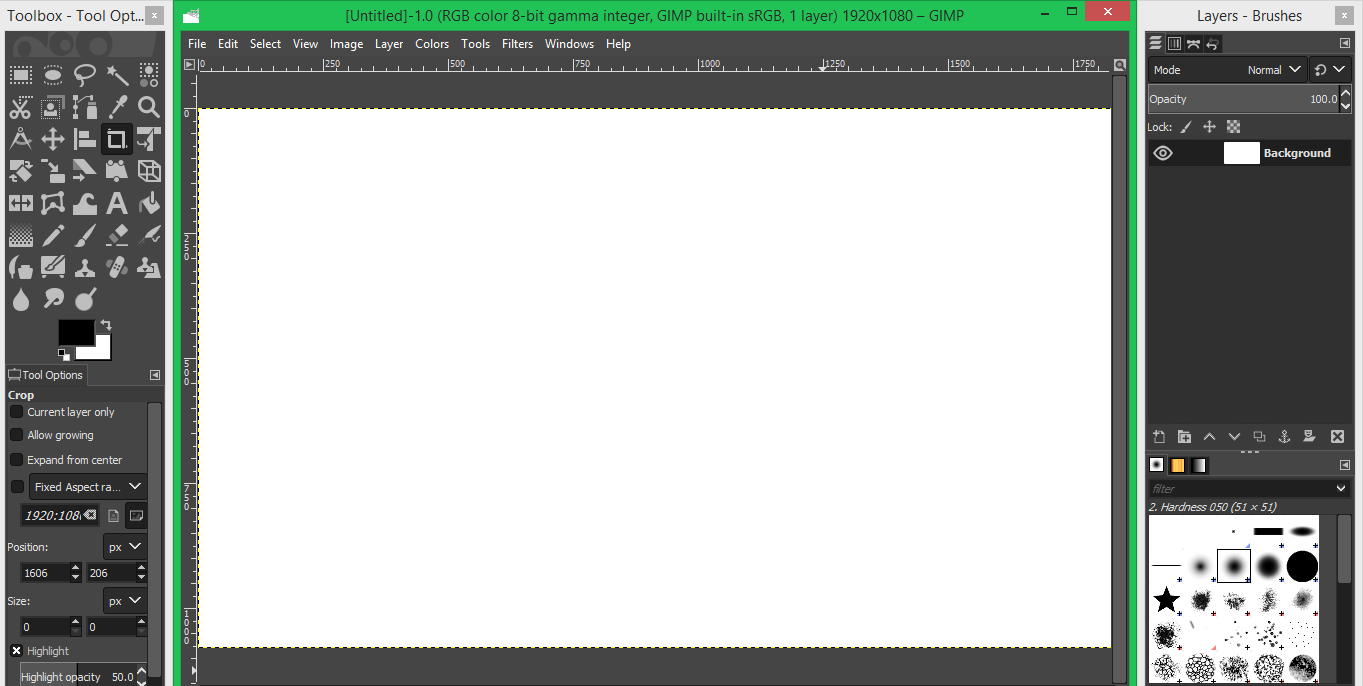The image size is (1363, 686).
Task: Open the File menu
Action: 197,44
